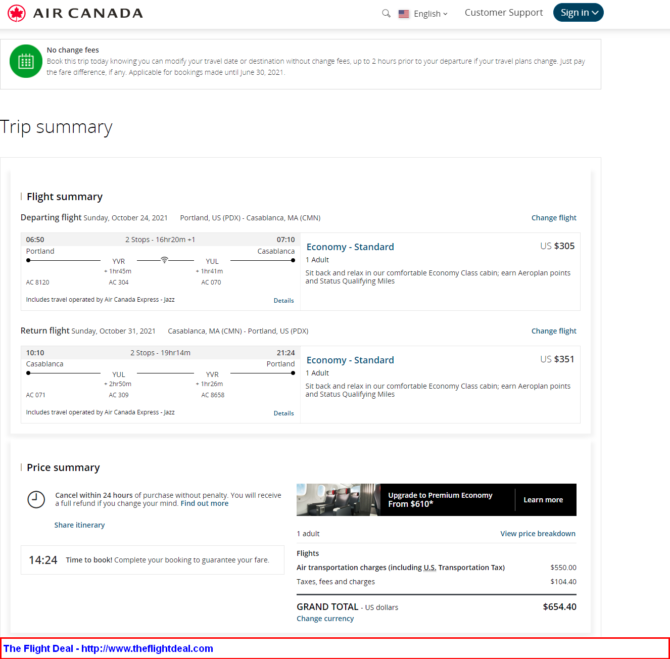Click Learn more on Premium Economy banner
Viewport: 670px width, 659px height.
pyautogui.click(x=543, y=500)
